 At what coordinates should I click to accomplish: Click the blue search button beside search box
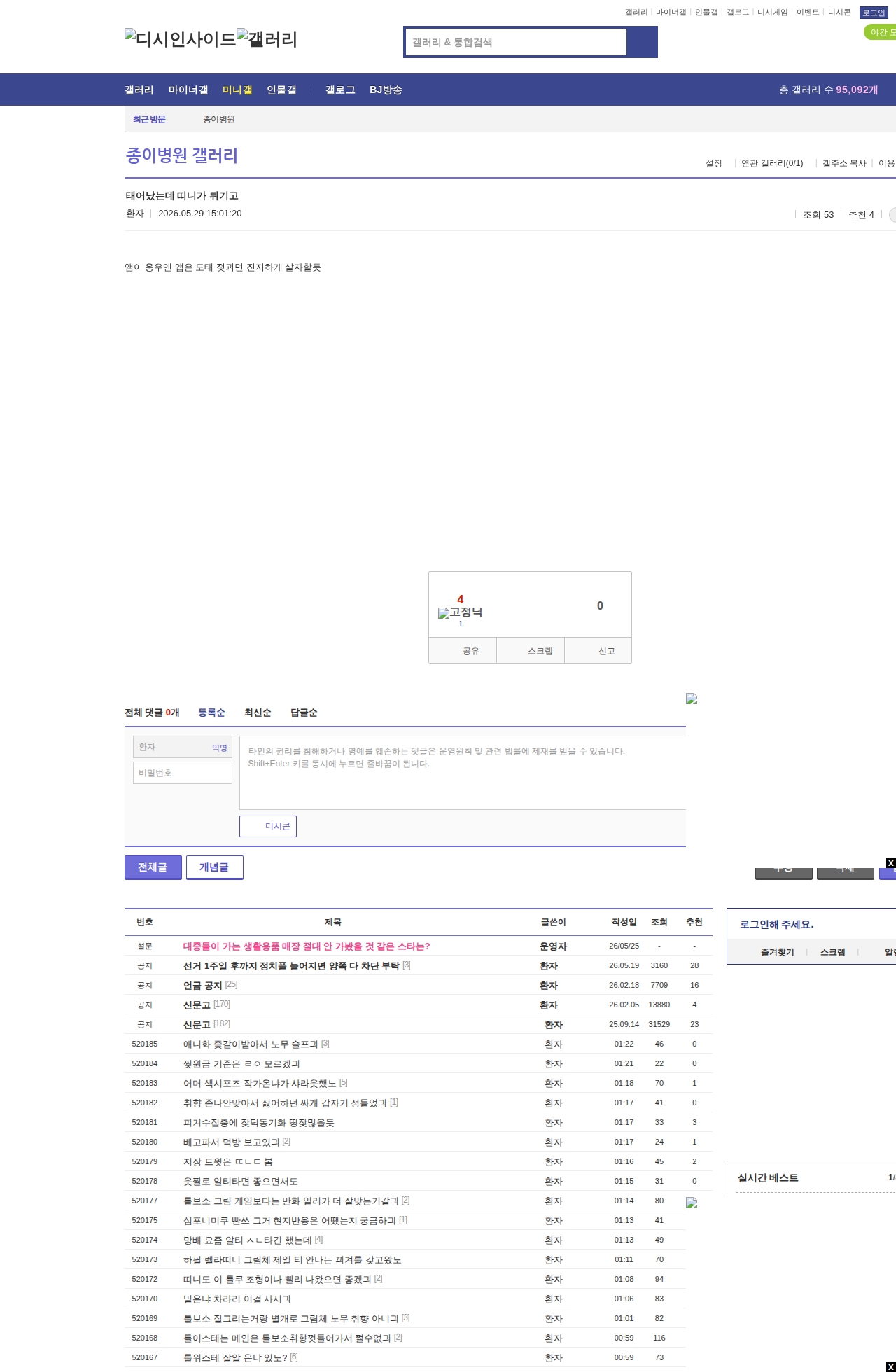pyautogui.click(x=642, y=42)
